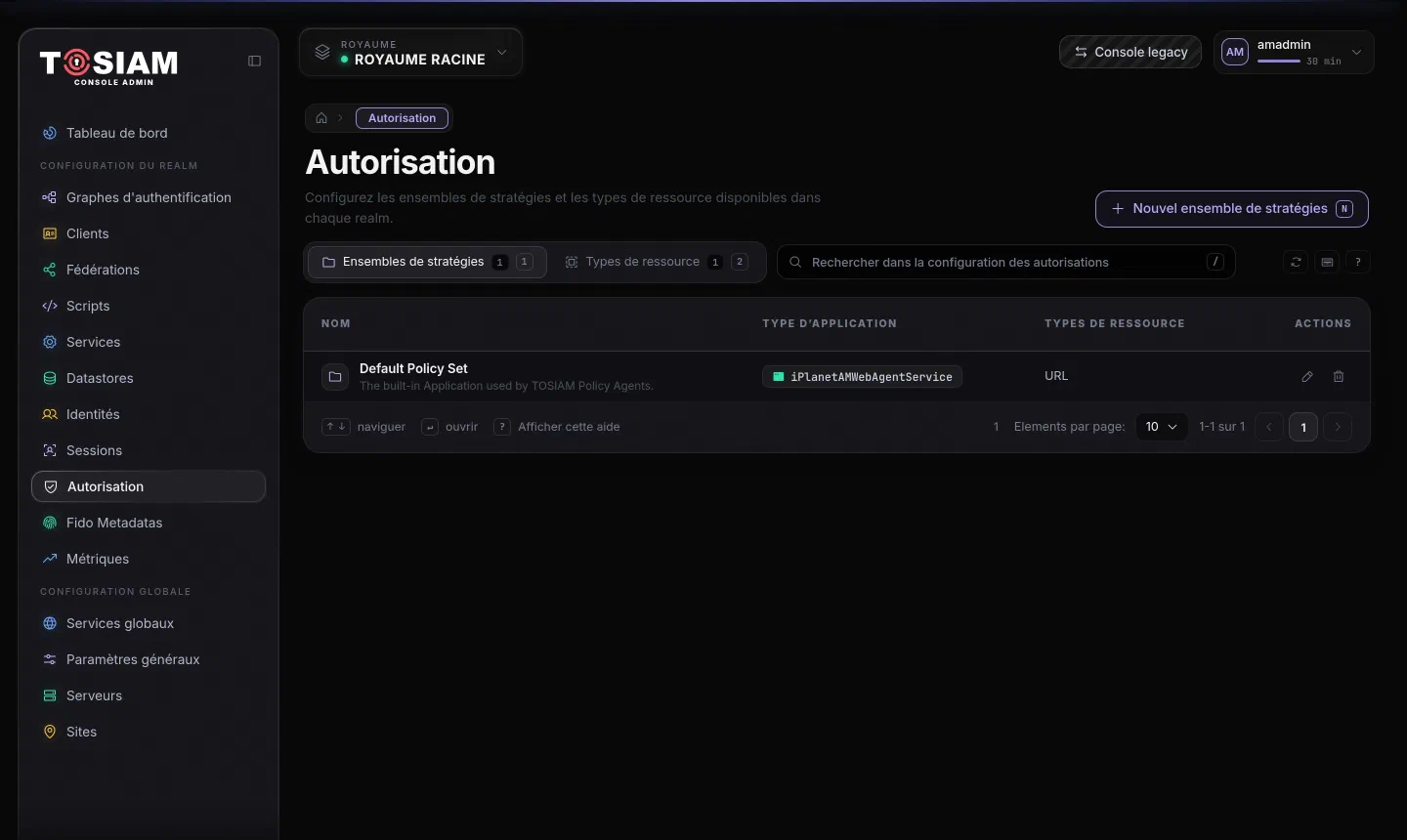Click the home breadcrumb icon
The height and width of the screenshot is (840, 1407).
[x=321, y=118]
